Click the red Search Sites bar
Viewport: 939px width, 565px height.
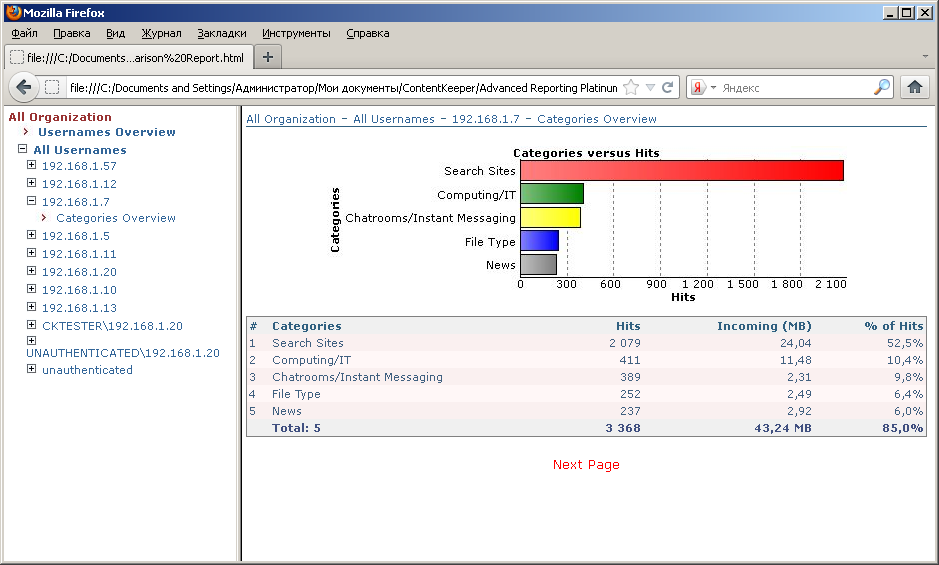(682, 171)
